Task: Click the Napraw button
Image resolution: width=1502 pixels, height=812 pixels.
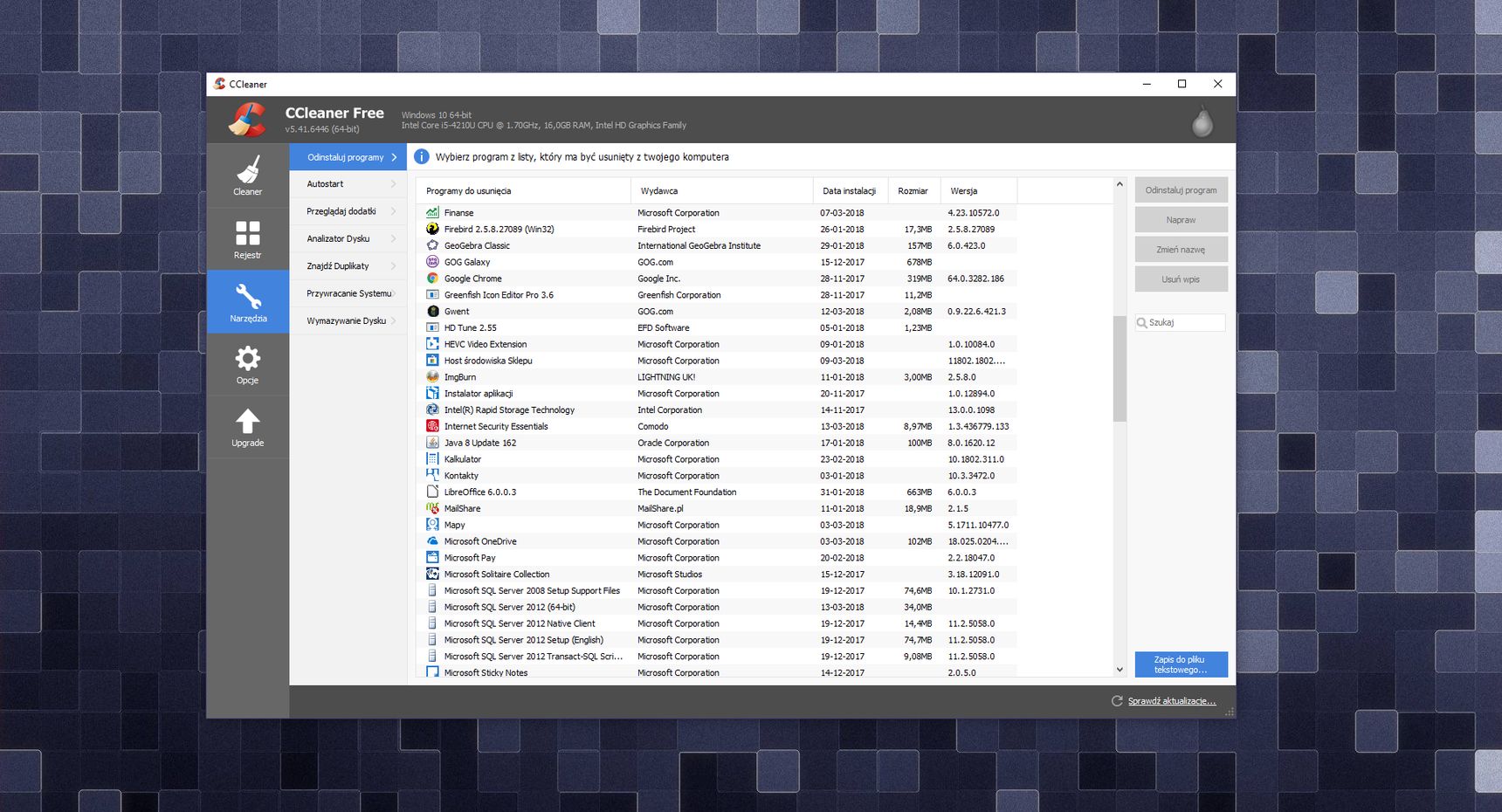Action: tap(1181, 220)
